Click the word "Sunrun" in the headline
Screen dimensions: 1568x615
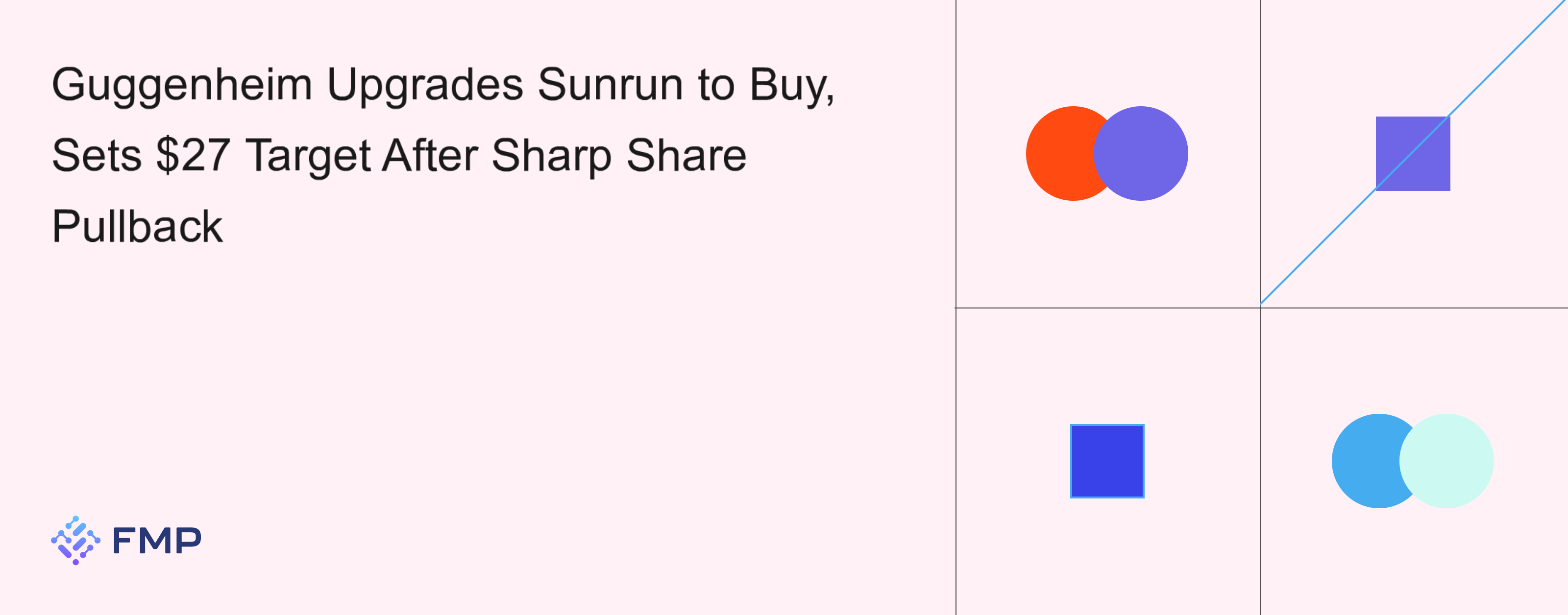pyautogui.click(x=610, y=84)
